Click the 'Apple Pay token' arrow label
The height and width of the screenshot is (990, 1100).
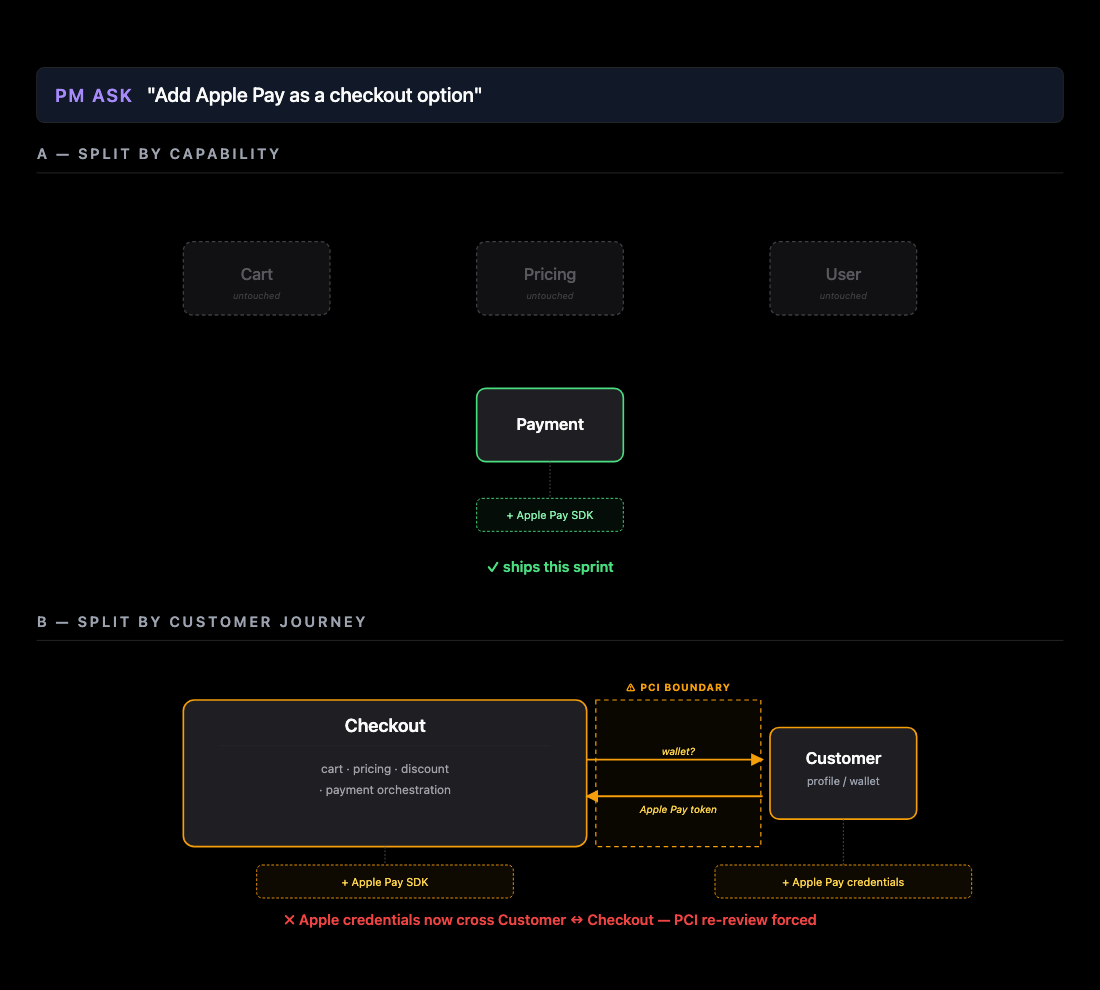pyautogui.click(x=678, y=810)
